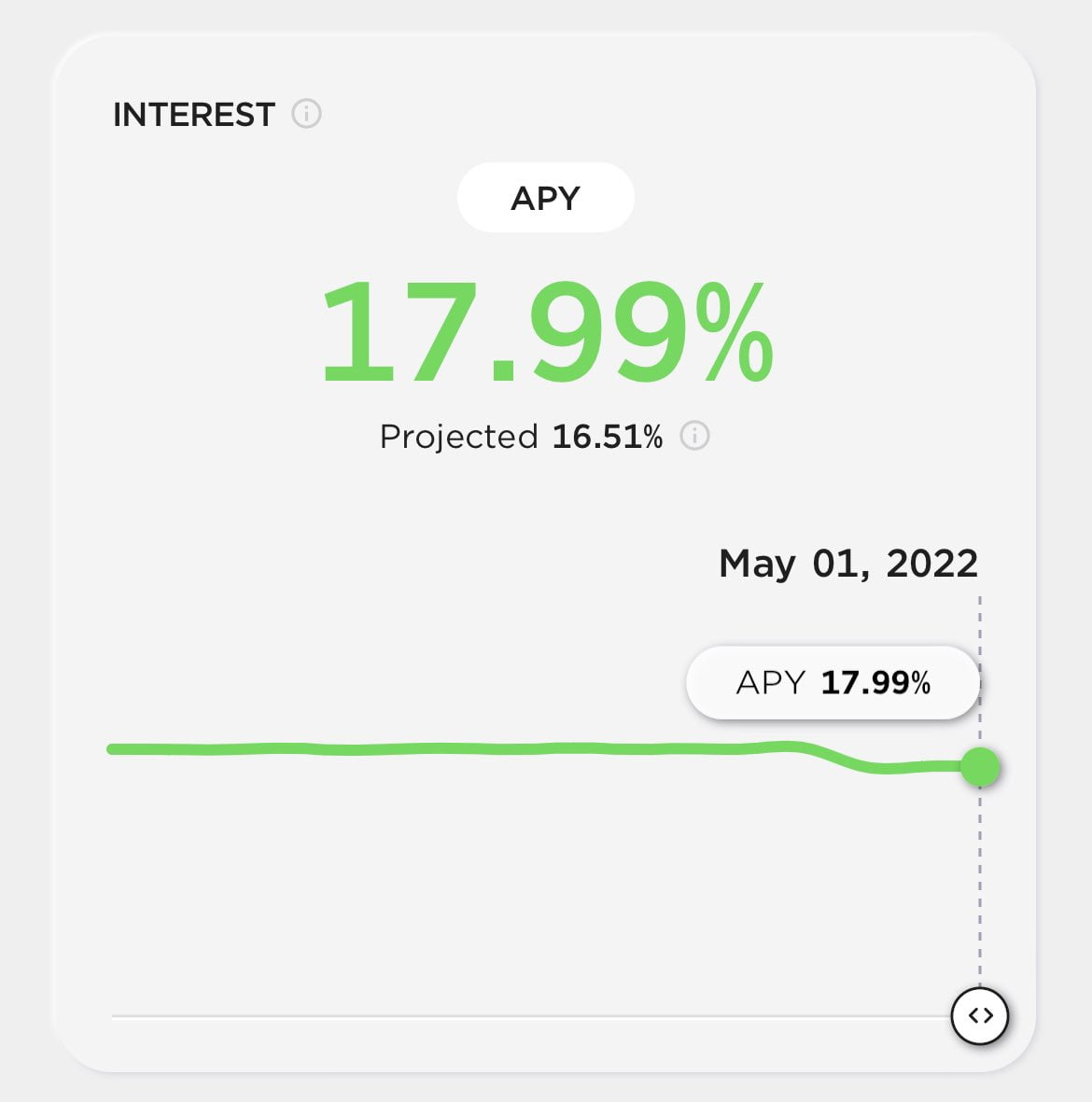The width and height of the screenshot is (1092, 1102).
Task: Click the round slider handle with arrows
Action: point(979,1015)
